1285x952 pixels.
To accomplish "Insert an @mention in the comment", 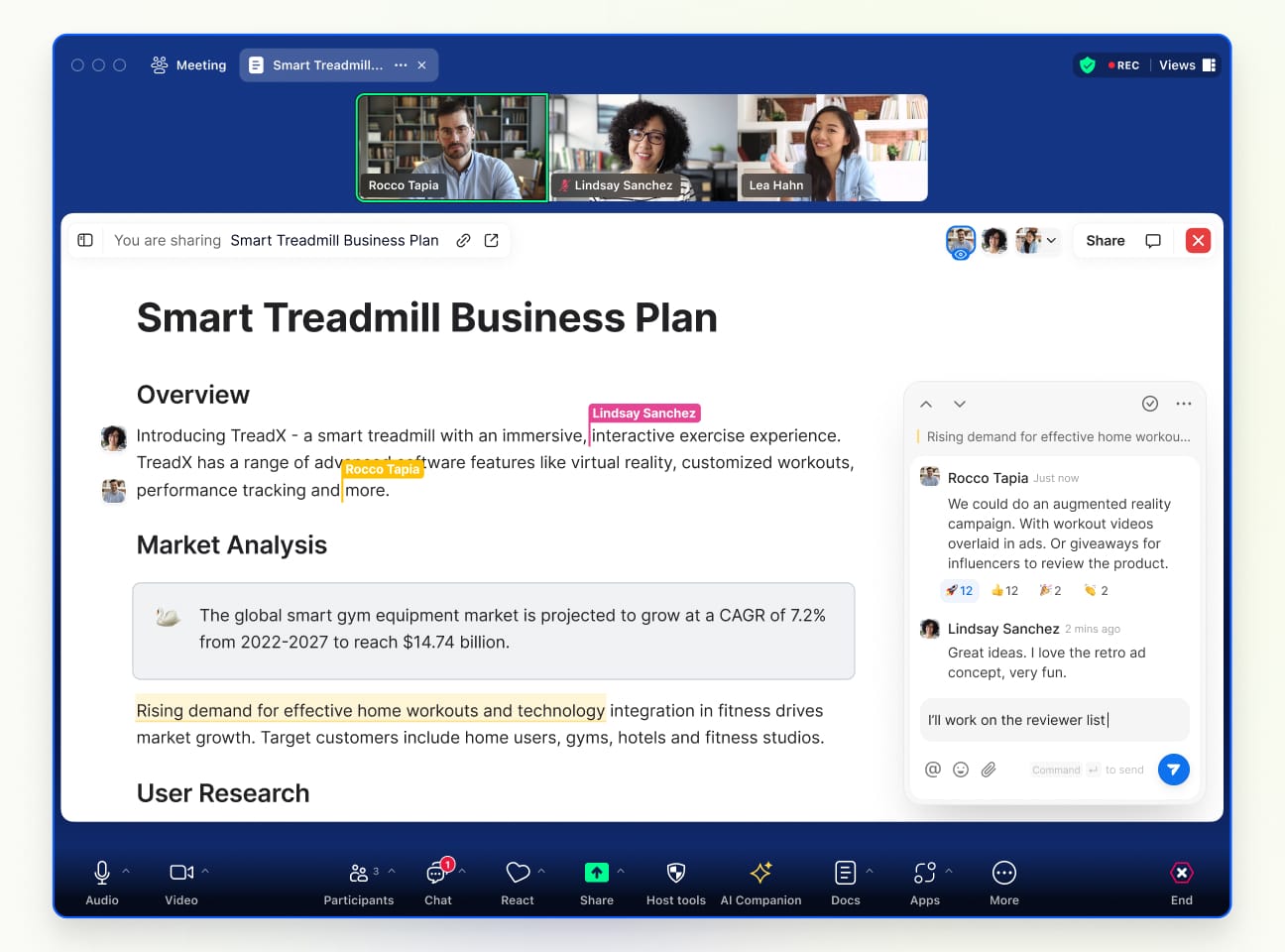I will (x=932, y=769).
